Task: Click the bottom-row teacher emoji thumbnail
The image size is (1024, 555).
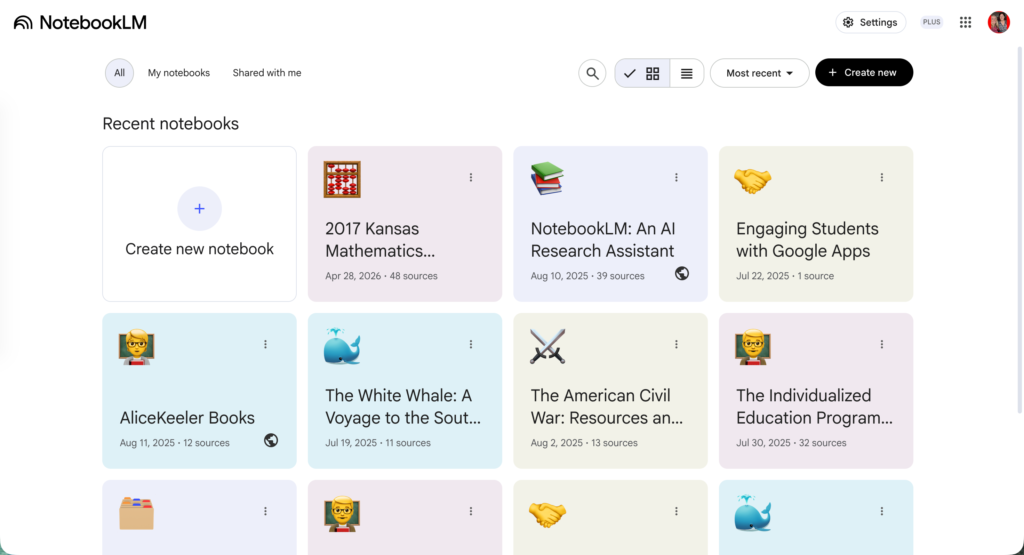Action: click(342, 514)
